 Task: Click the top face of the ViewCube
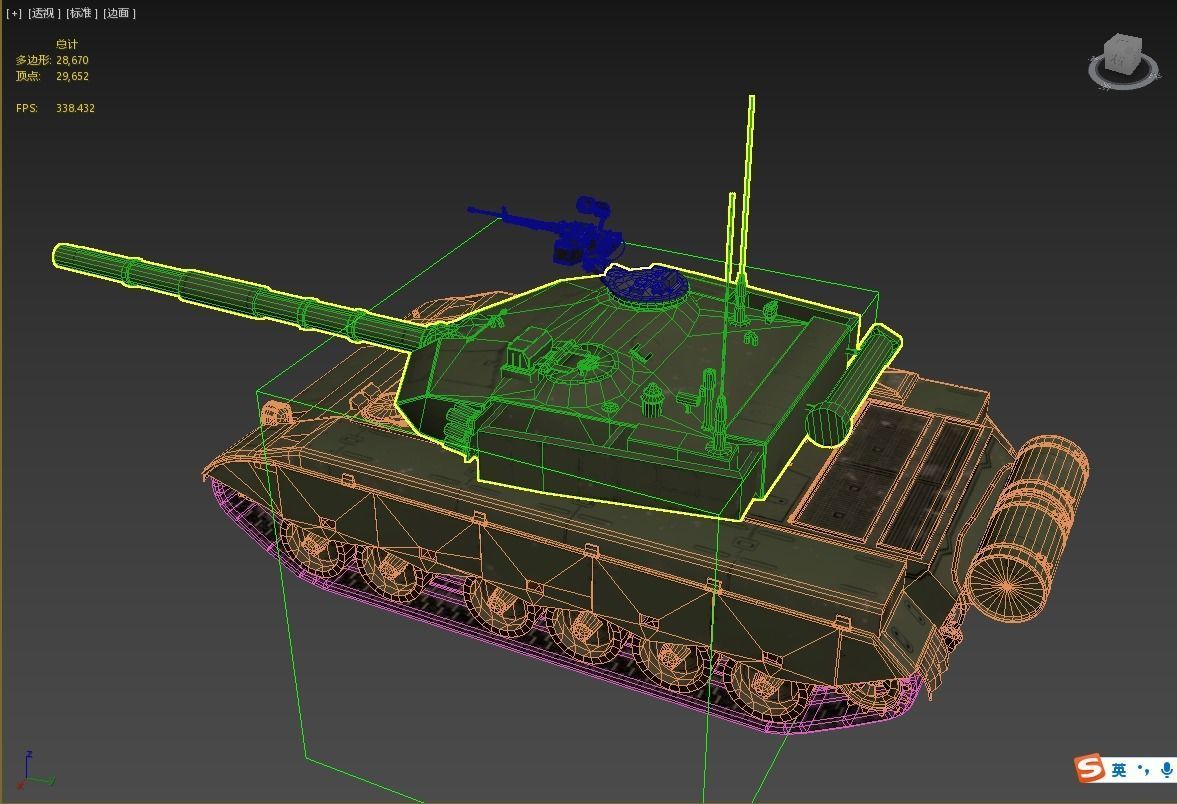point(1121,41)
